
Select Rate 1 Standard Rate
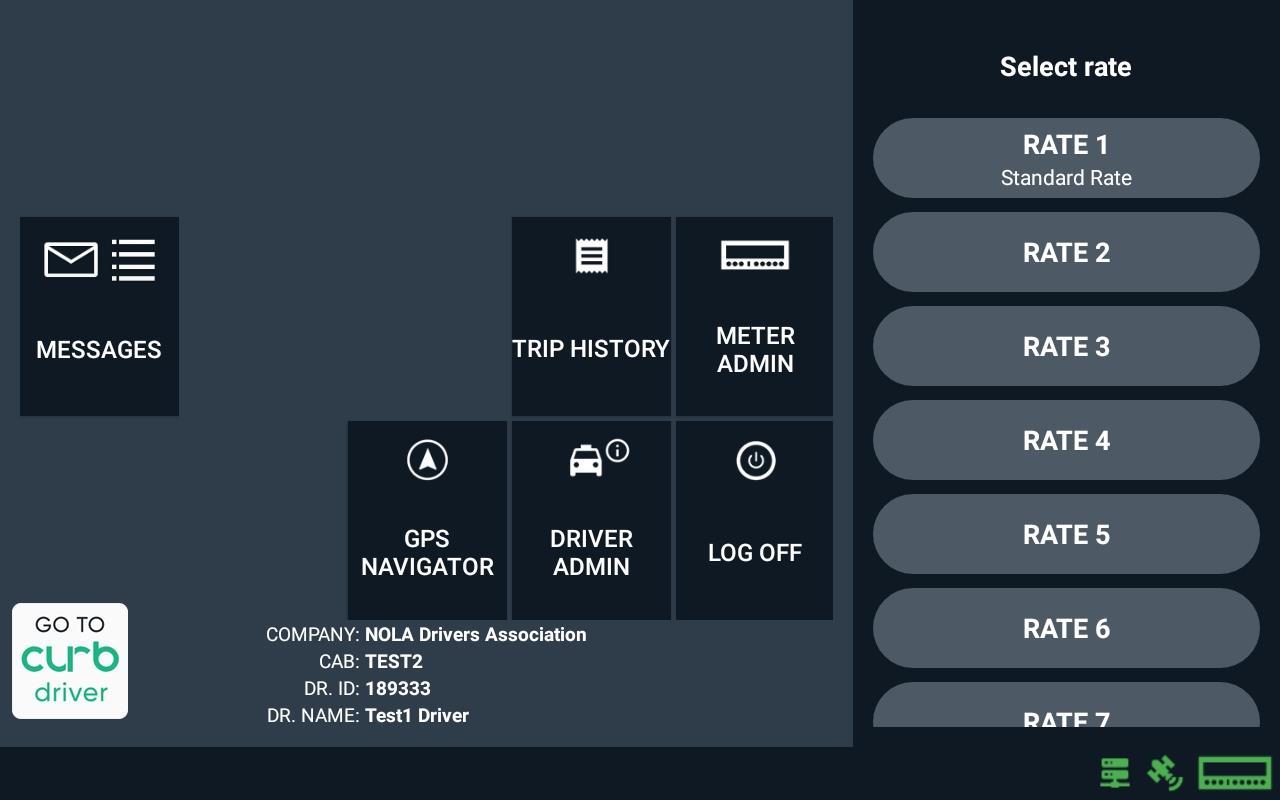1066,158
